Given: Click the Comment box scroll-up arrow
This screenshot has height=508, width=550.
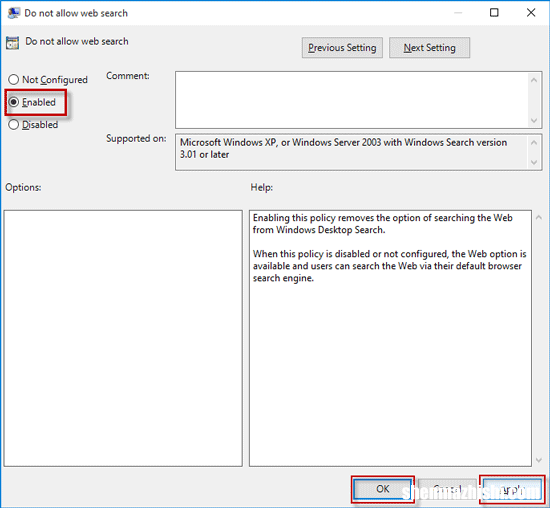Looking at the screenshot, I should tap(534, 80).
